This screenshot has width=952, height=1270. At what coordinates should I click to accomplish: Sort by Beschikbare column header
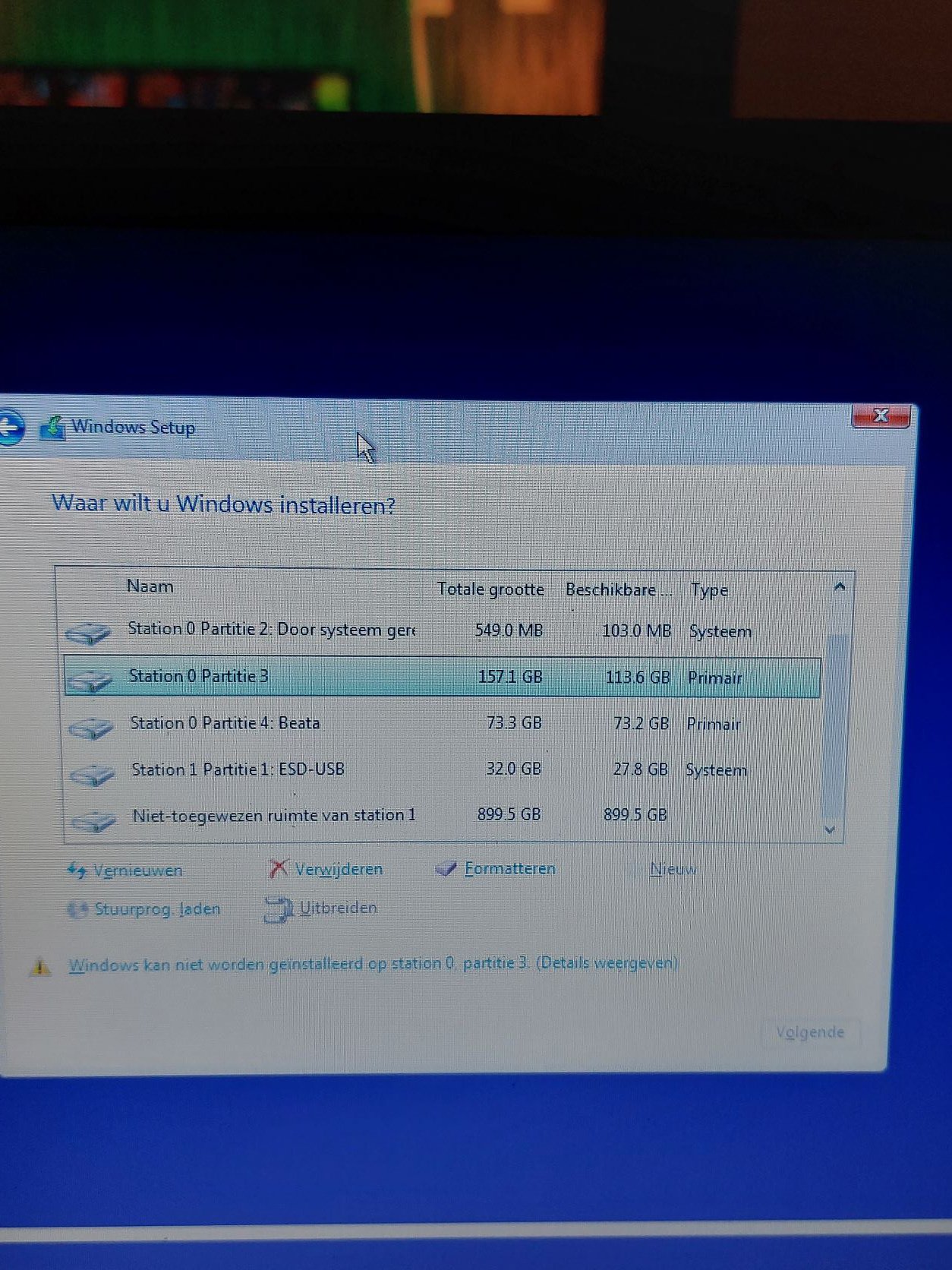(x=618, y=590)
